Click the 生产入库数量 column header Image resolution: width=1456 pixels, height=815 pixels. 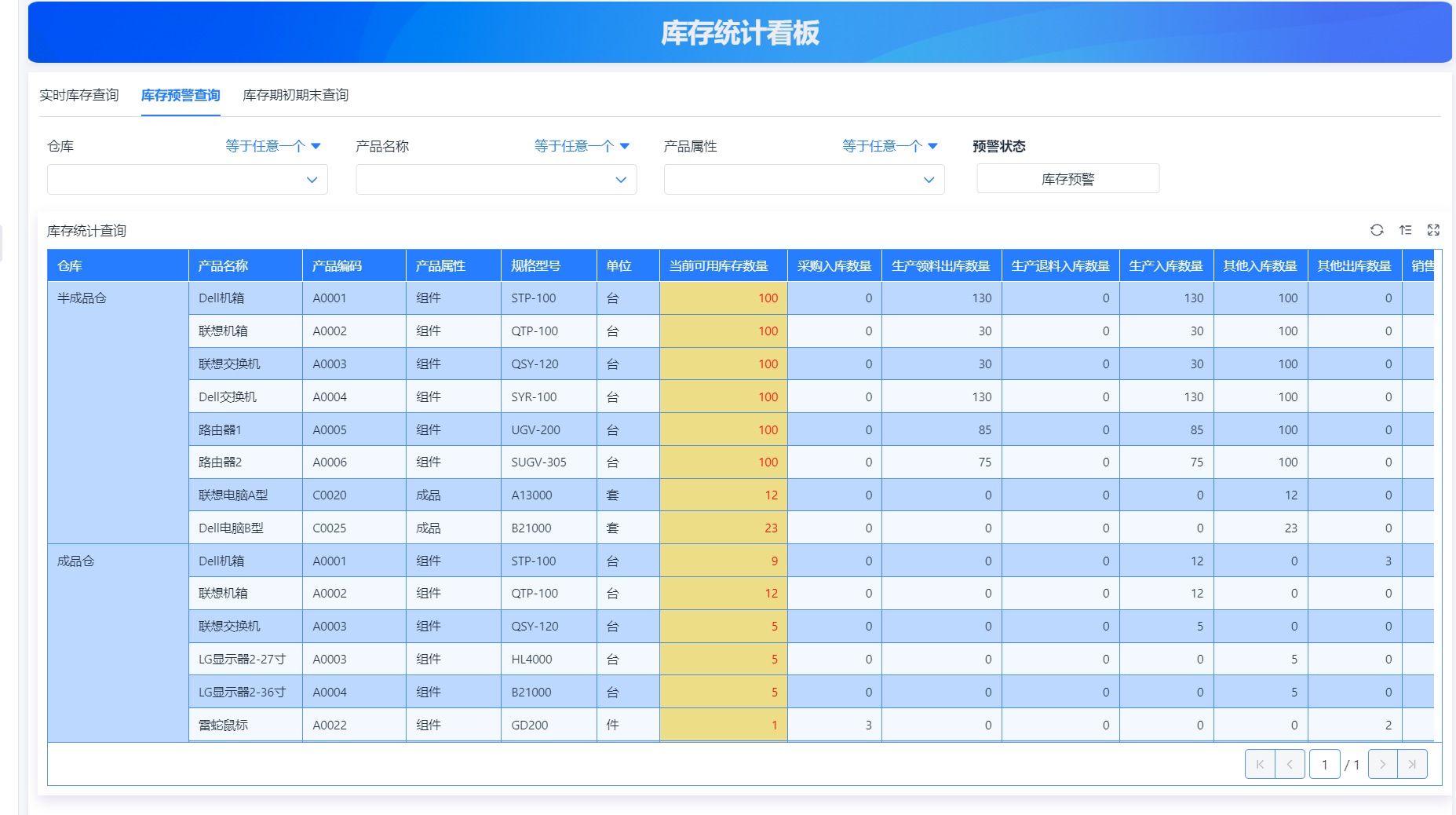(x=1166, y=265)
